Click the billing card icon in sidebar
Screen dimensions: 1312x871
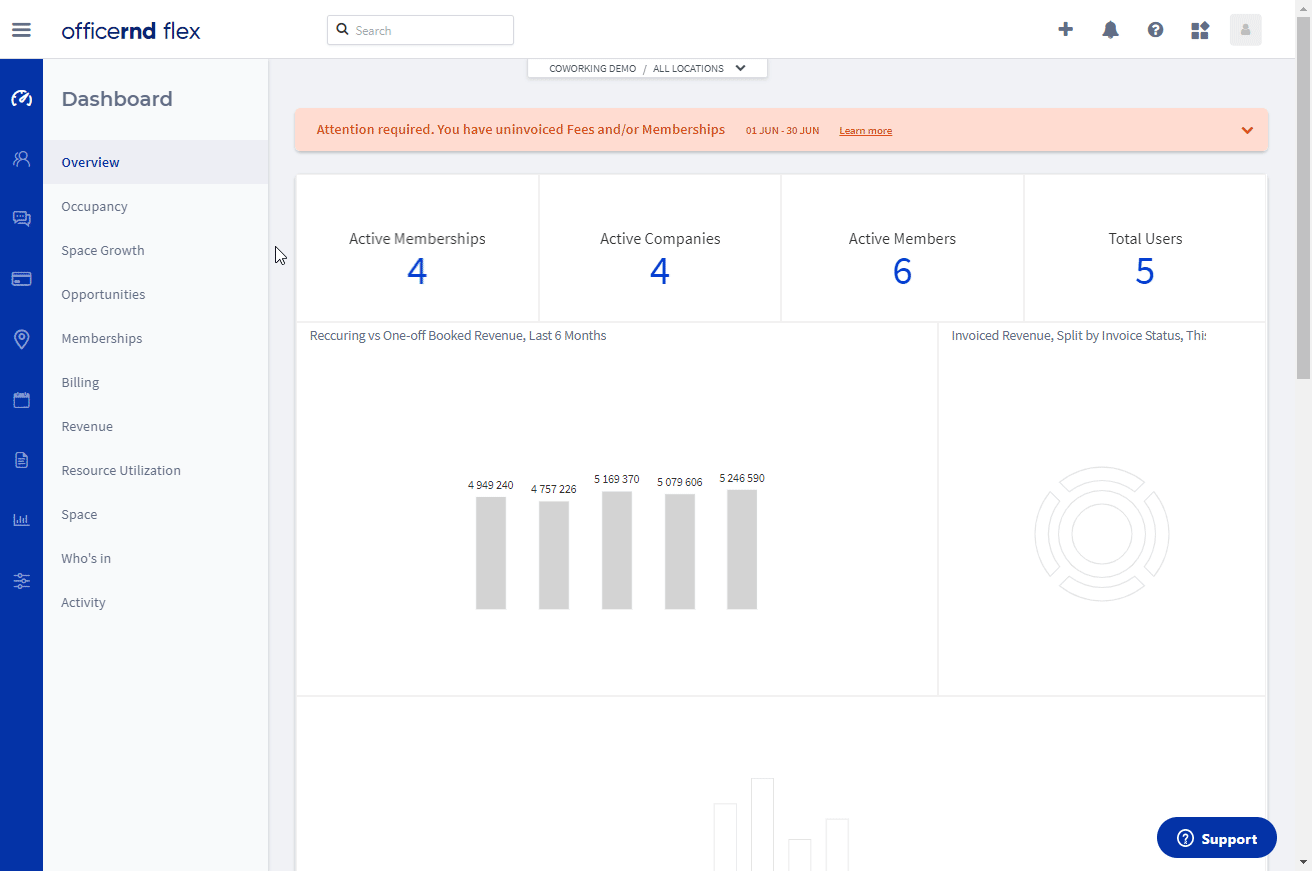point(21,279)
